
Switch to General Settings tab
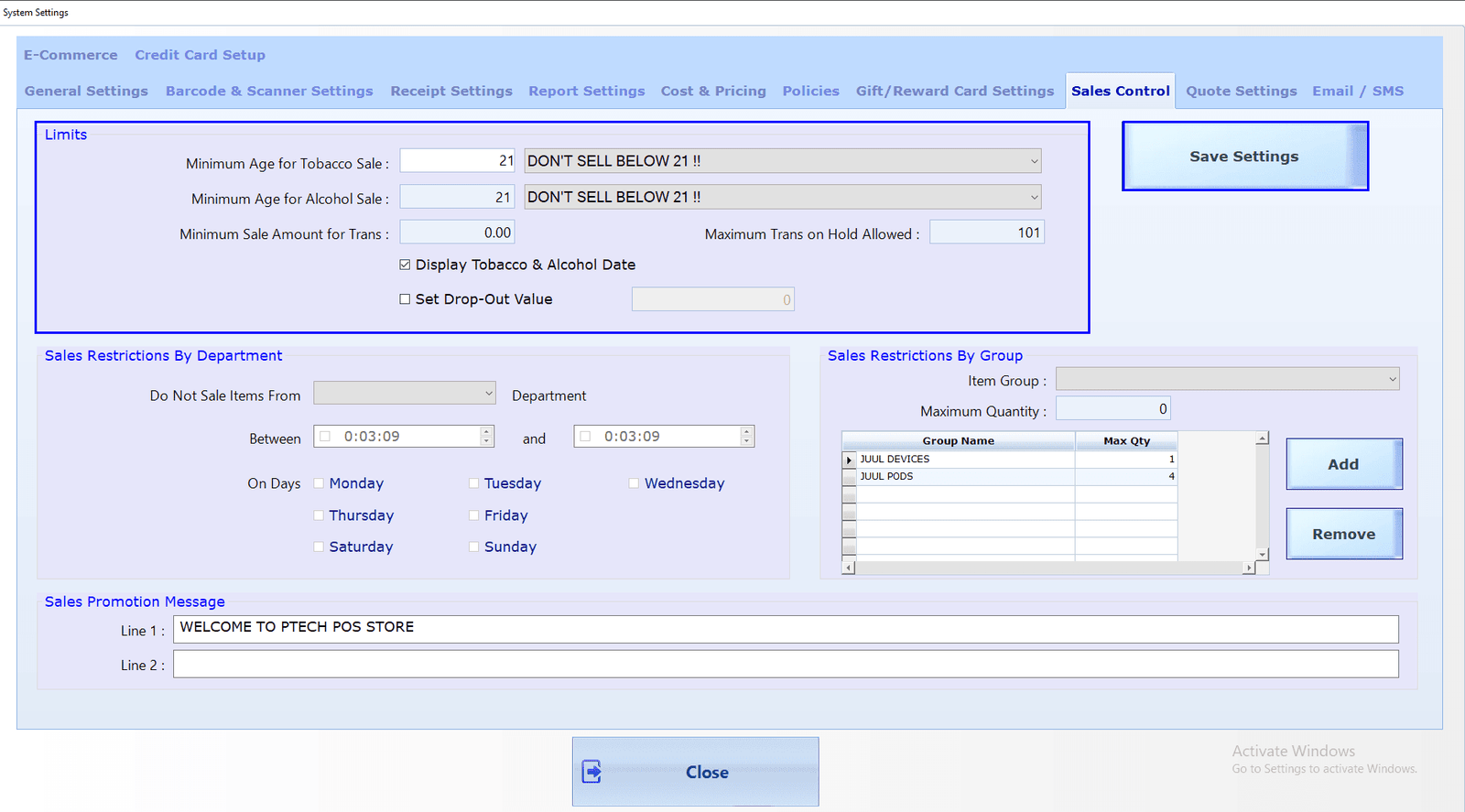click(x=86, y=91)
